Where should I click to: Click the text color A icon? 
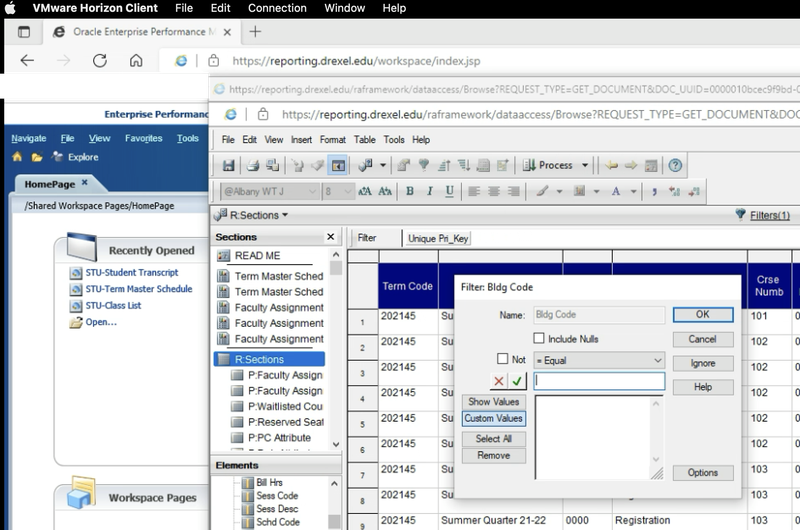616,191
